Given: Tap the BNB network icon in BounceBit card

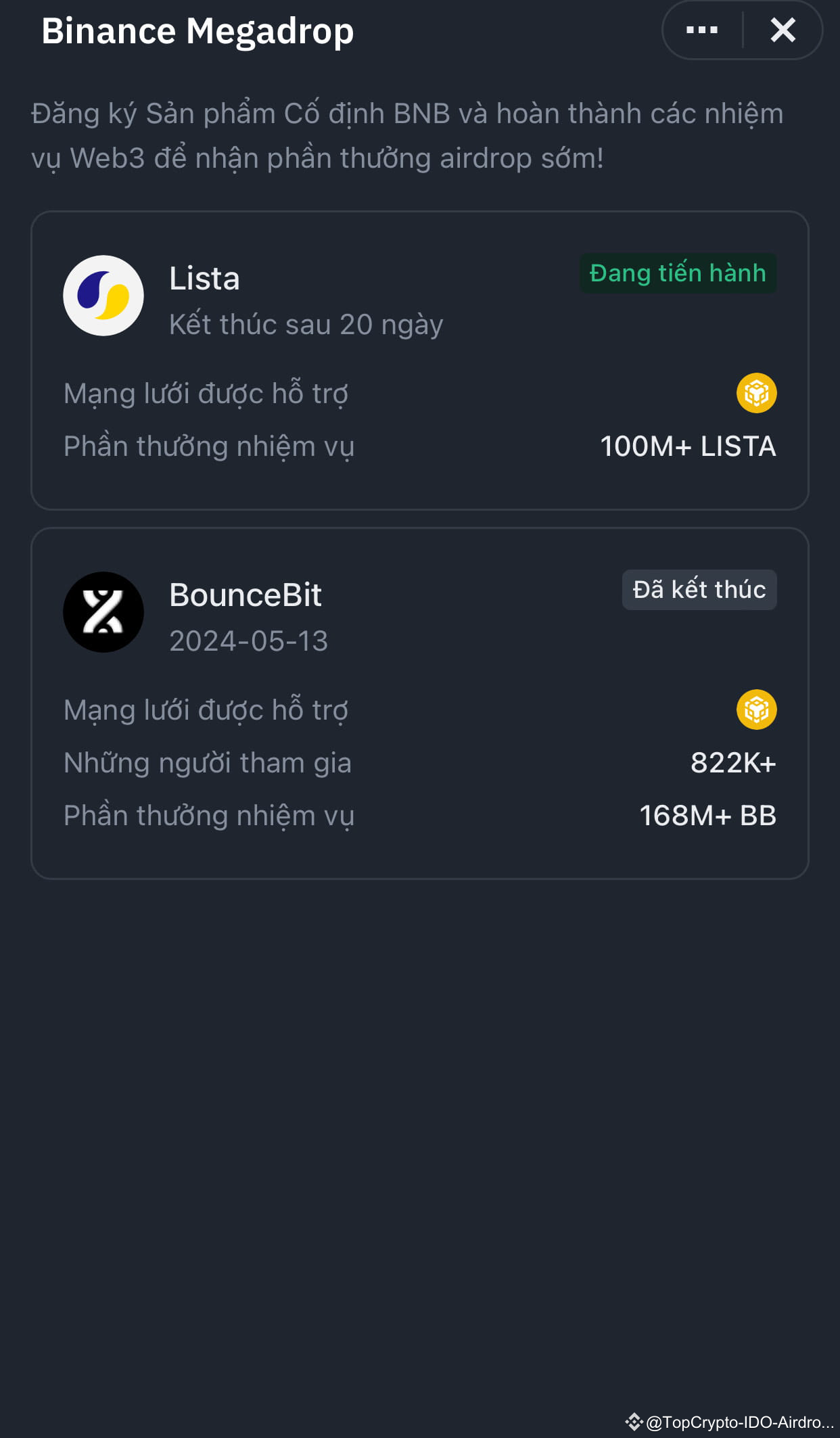Looking at the screenshot, I should click(756, 710).
